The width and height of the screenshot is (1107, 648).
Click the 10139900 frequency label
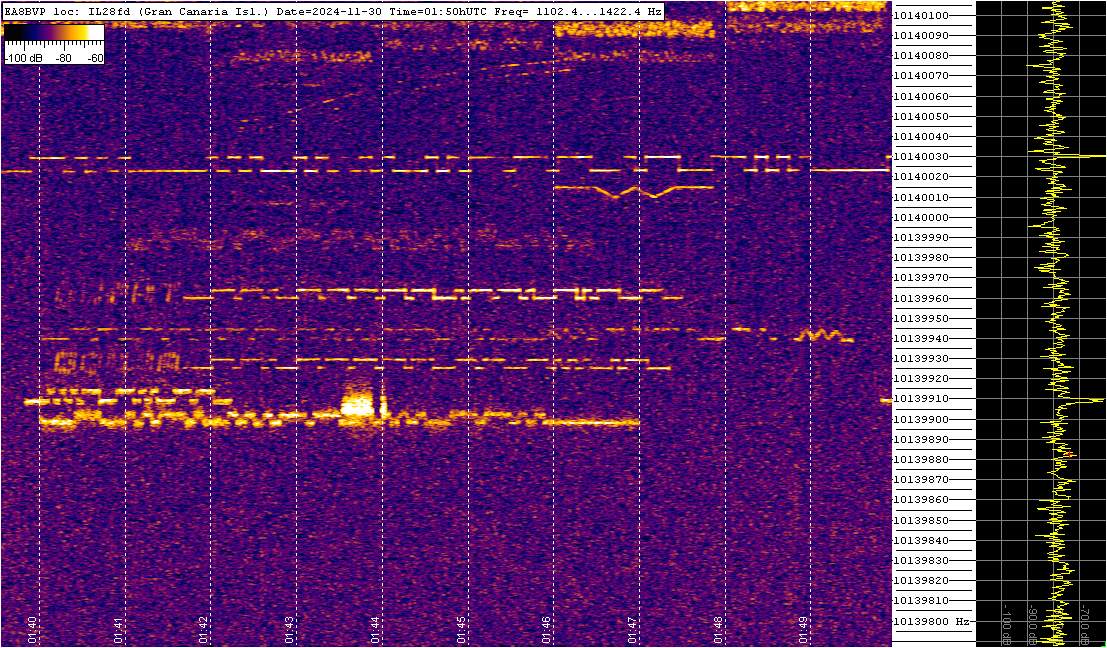(921, 419)
